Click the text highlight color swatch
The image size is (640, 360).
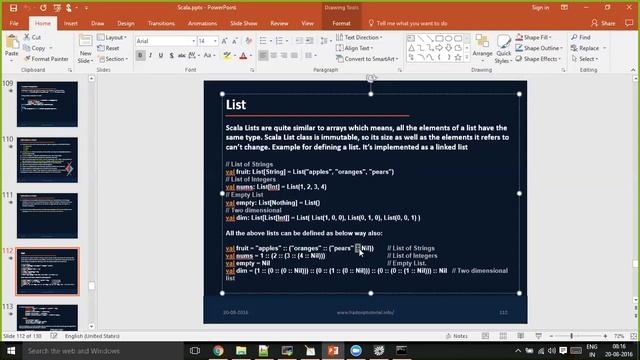point(227,56)
